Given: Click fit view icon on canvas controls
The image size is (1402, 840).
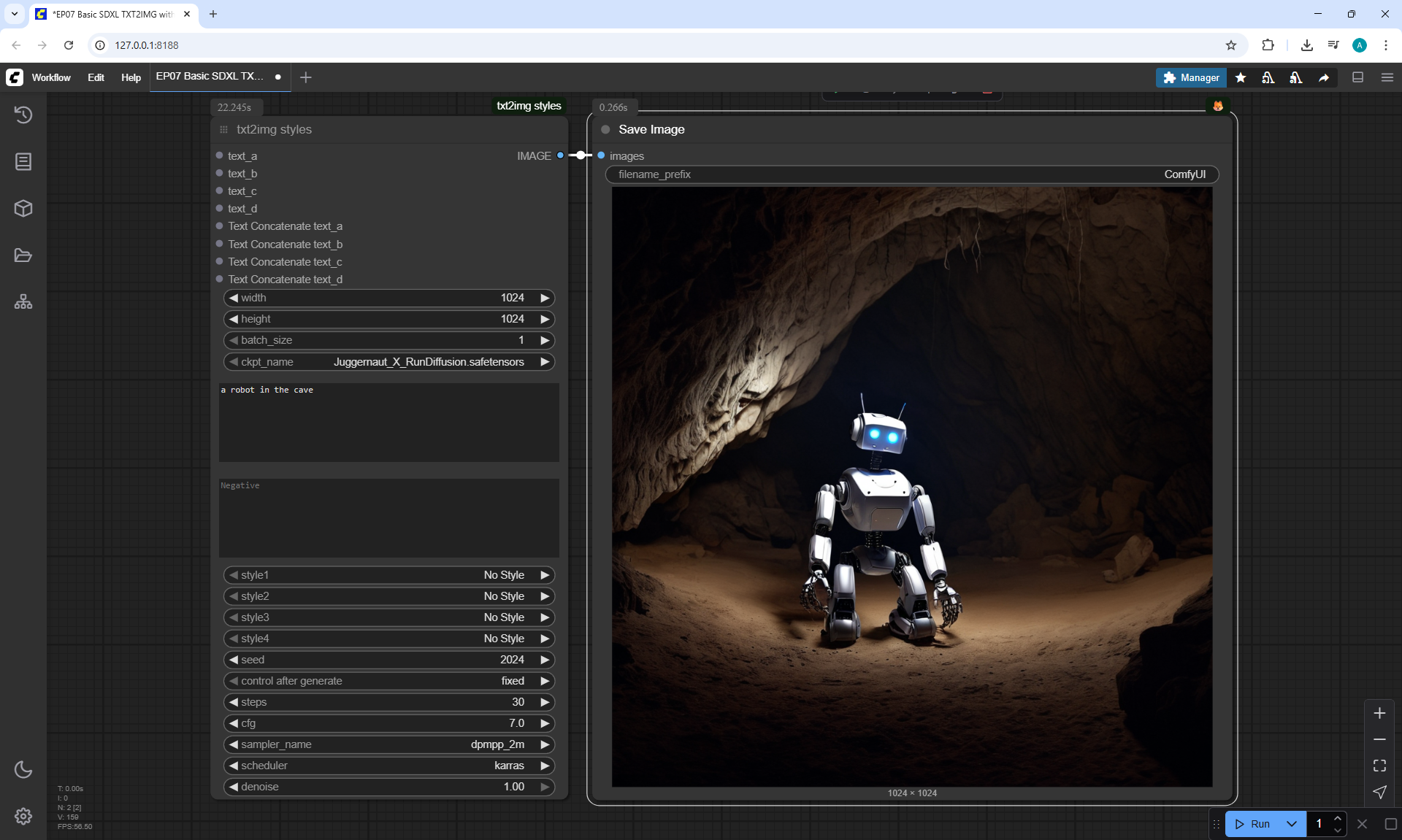Looking at the screenshot, I should [x=1379, y=766].
